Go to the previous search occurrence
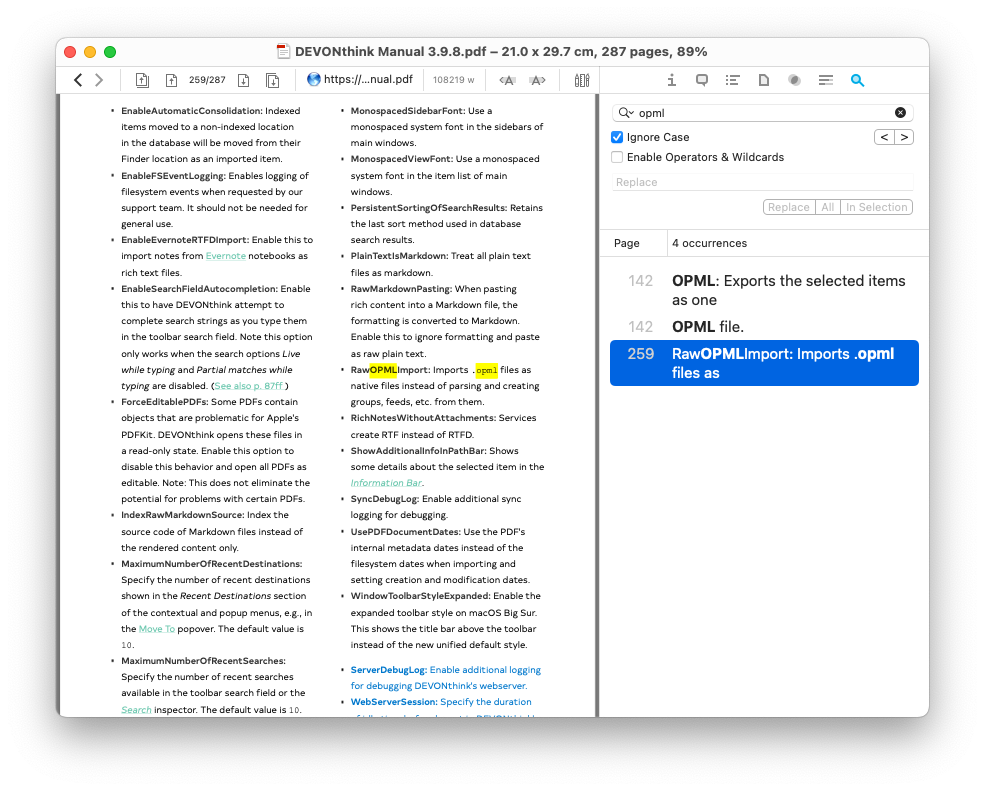This screenshot has height=791, width=985. tap(884, 137)
